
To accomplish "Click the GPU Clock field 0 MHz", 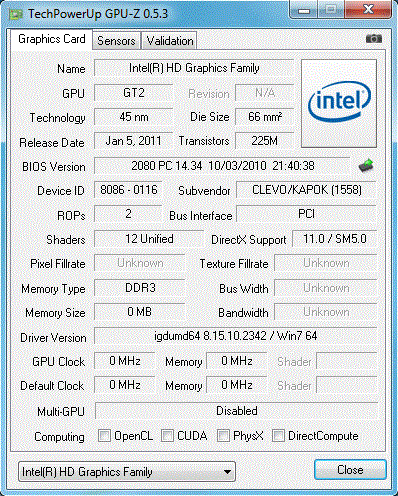I will [x=125, y=361].
